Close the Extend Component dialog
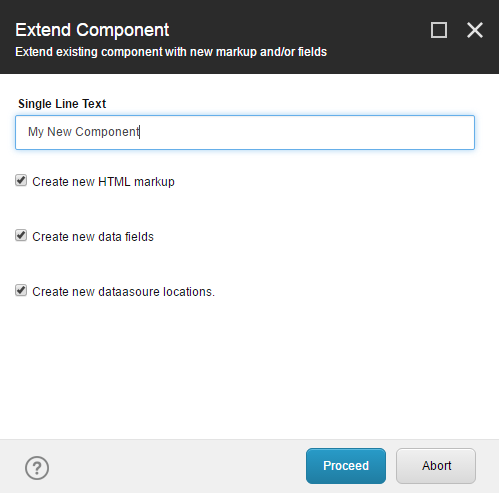 [x=475, y=30]
